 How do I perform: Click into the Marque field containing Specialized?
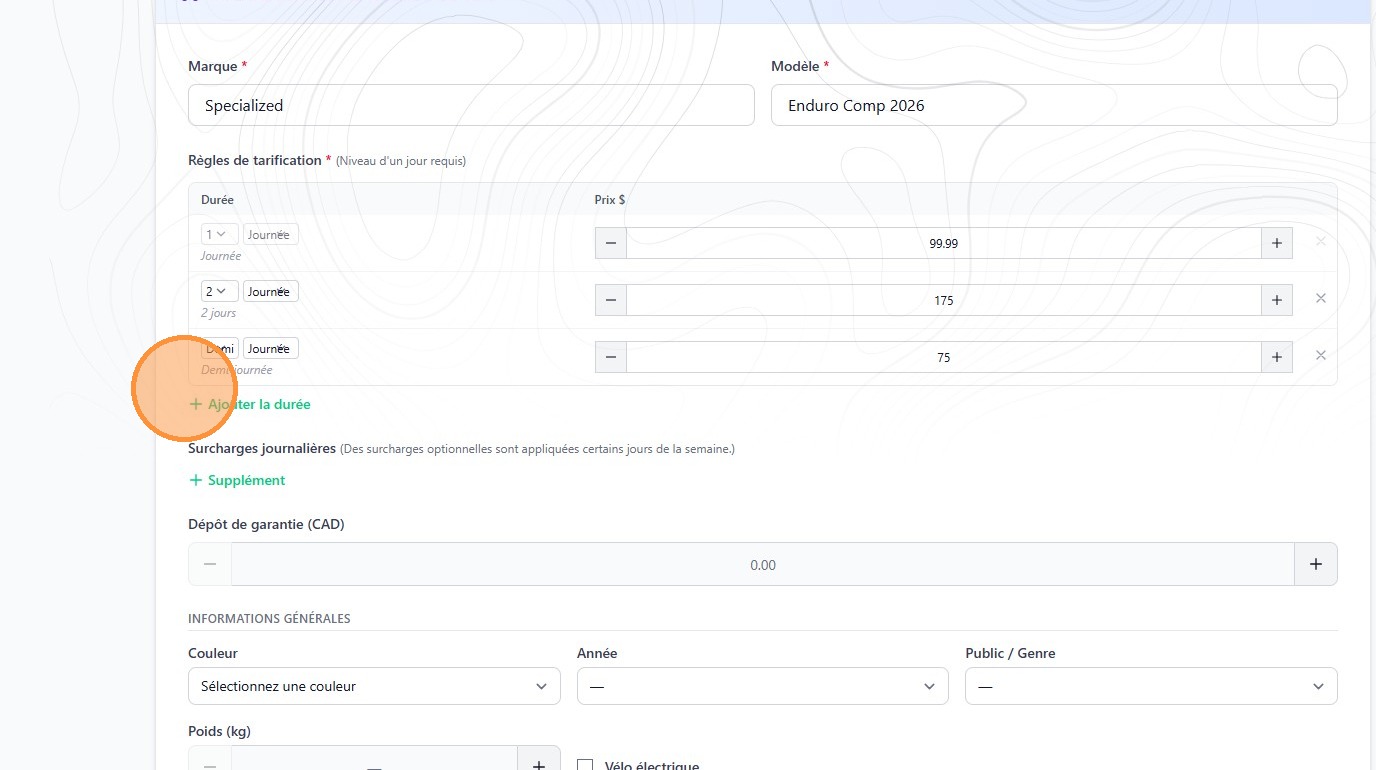(x=471, y=105)
